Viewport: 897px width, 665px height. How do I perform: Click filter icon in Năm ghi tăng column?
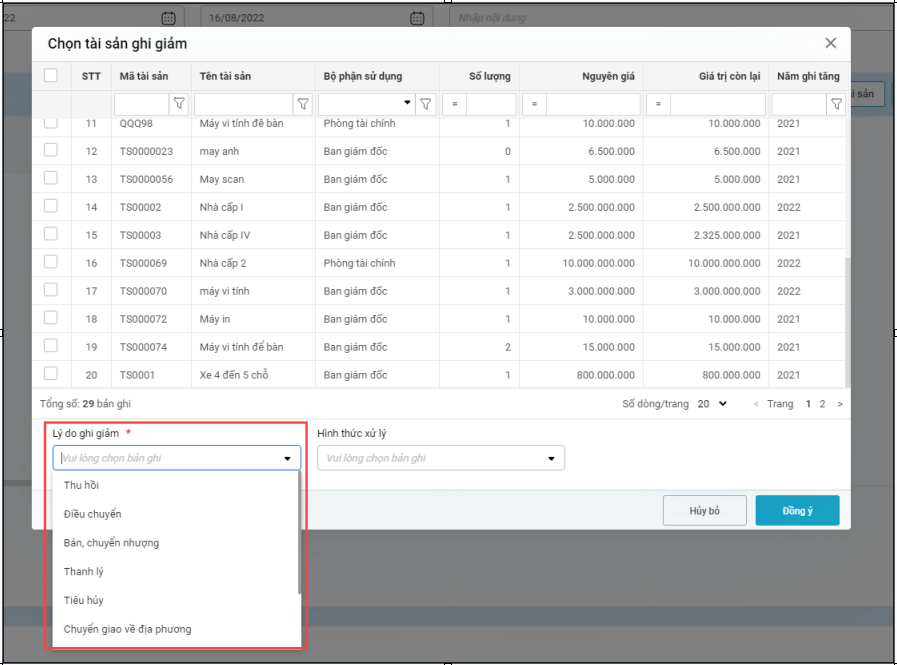click(836, 104)
